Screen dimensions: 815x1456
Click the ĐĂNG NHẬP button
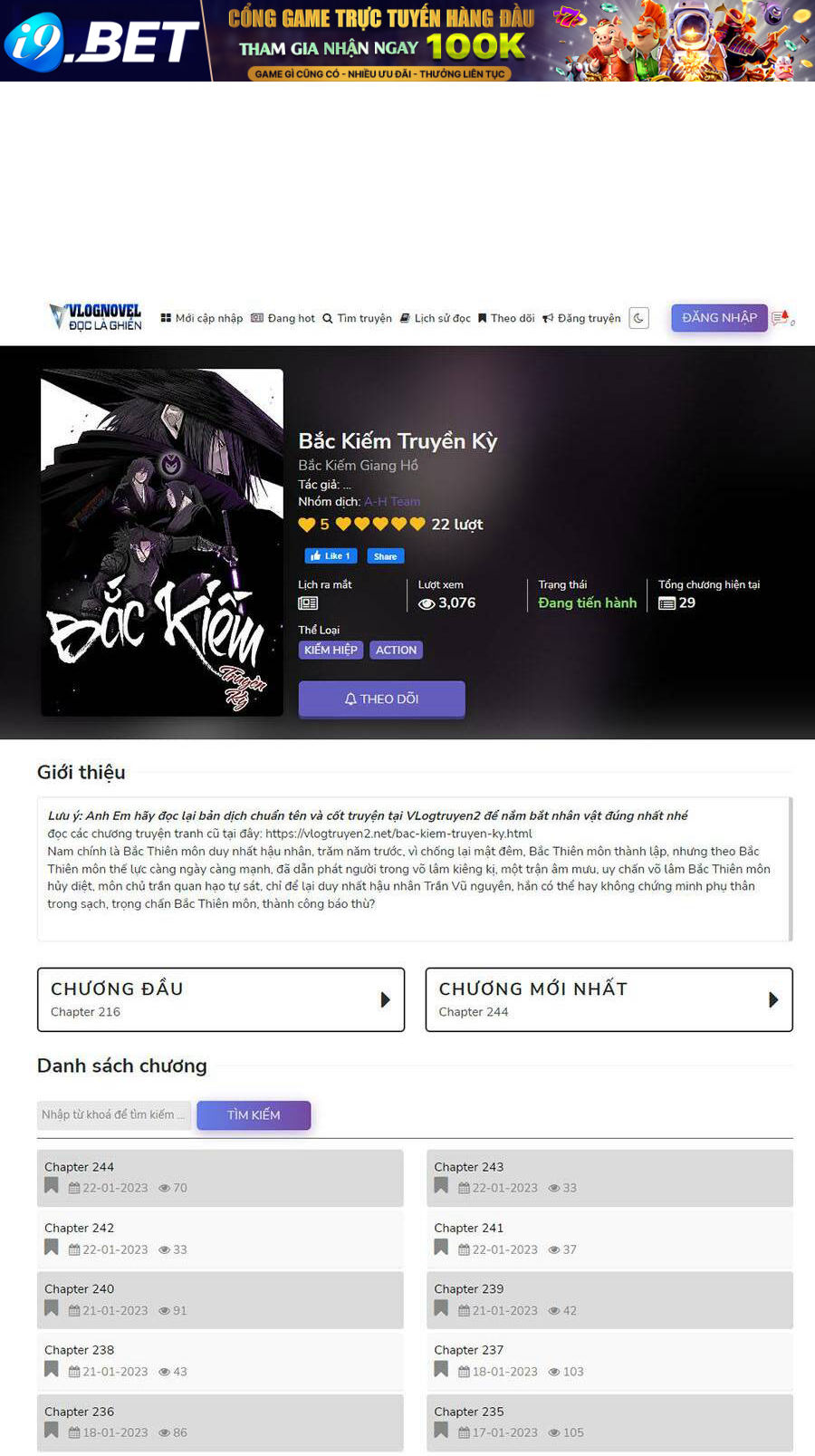[x=719, y=317]
